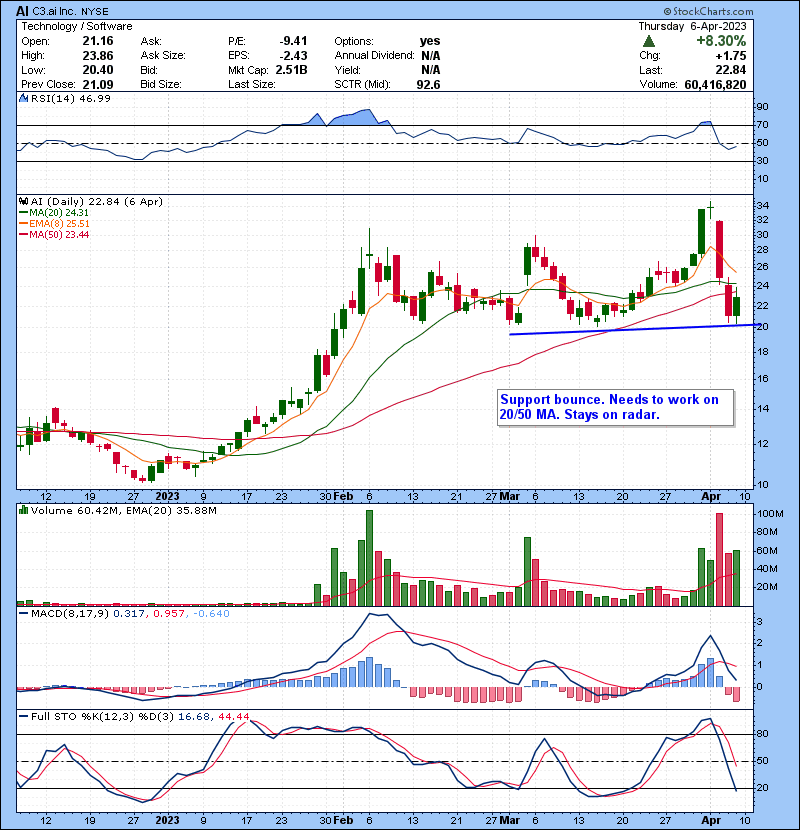Click the header Volume value 60,416,820
800x830 pixels.
pos(715,84)
